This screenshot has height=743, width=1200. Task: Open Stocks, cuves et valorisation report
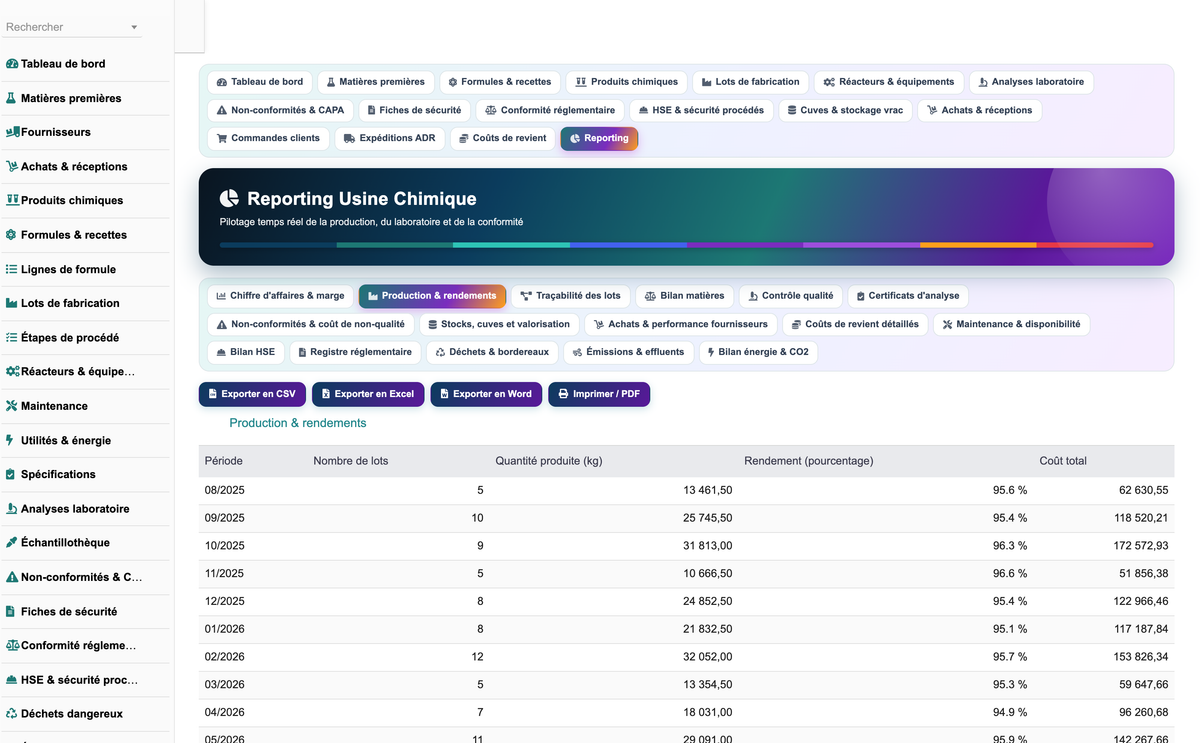[x=498, y=324]
